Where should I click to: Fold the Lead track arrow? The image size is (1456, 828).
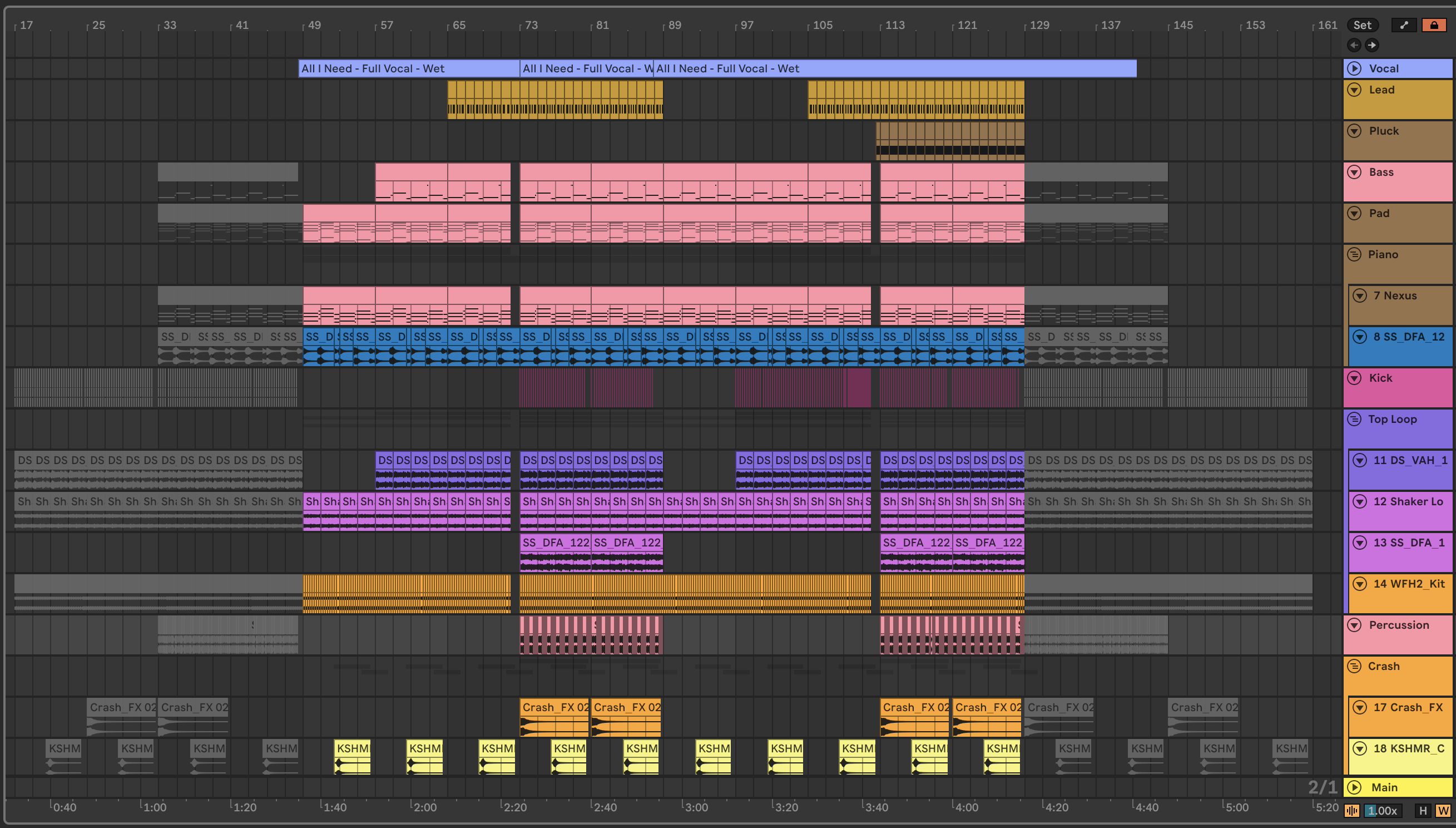pos(1355,90)
